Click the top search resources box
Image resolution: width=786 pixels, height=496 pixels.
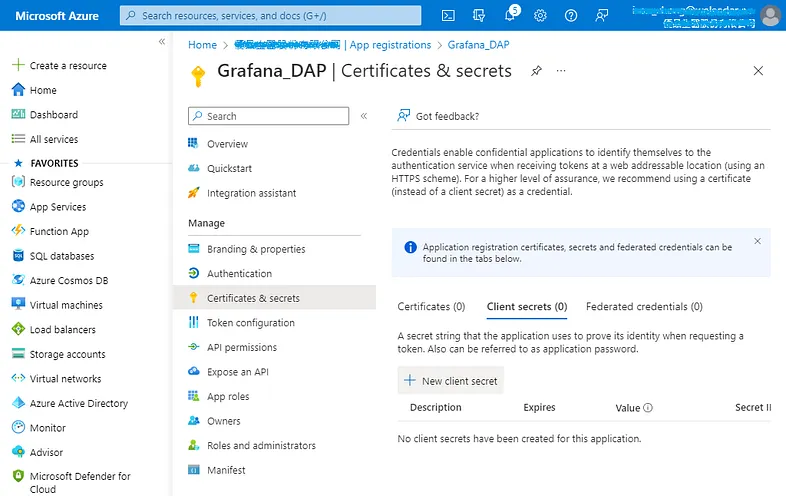pos(271,16)
